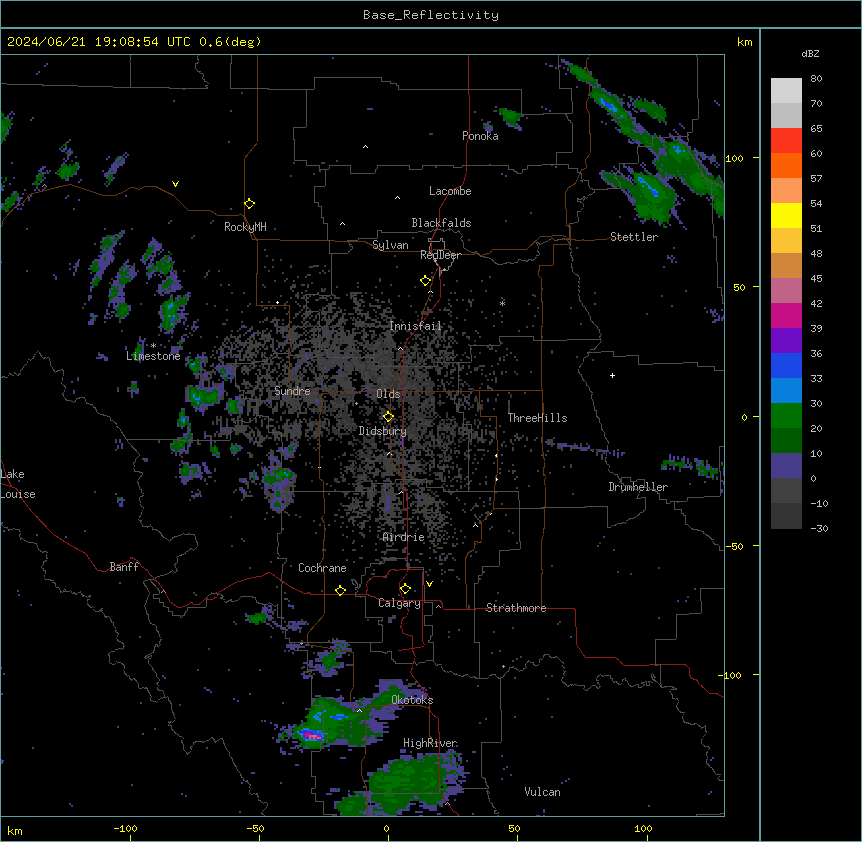Screen dimensions: 862x842
Task: Click the HighRiver label
Action: [430, 743]
